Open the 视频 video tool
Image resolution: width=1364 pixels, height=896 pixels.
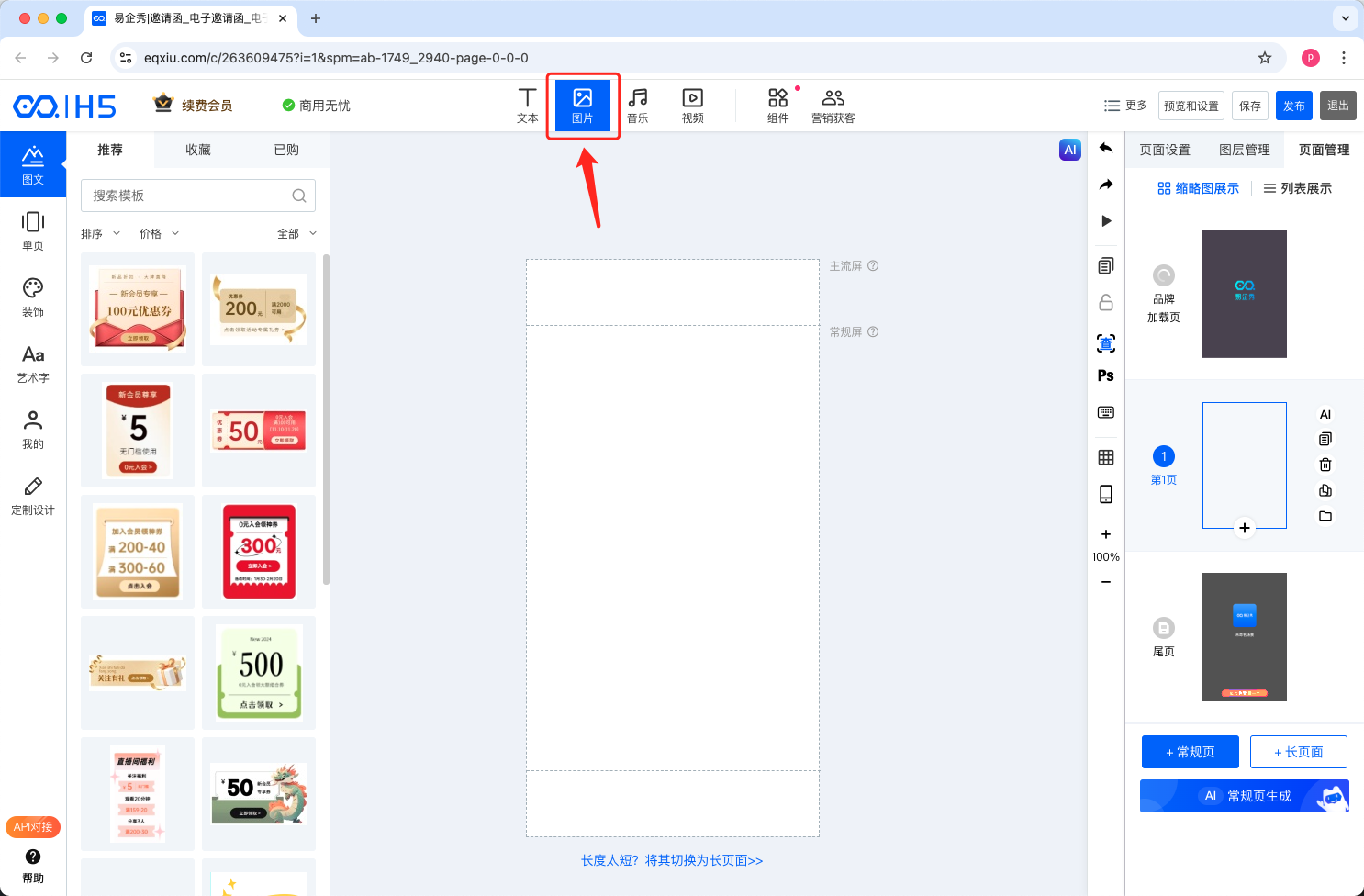(693, 106)
